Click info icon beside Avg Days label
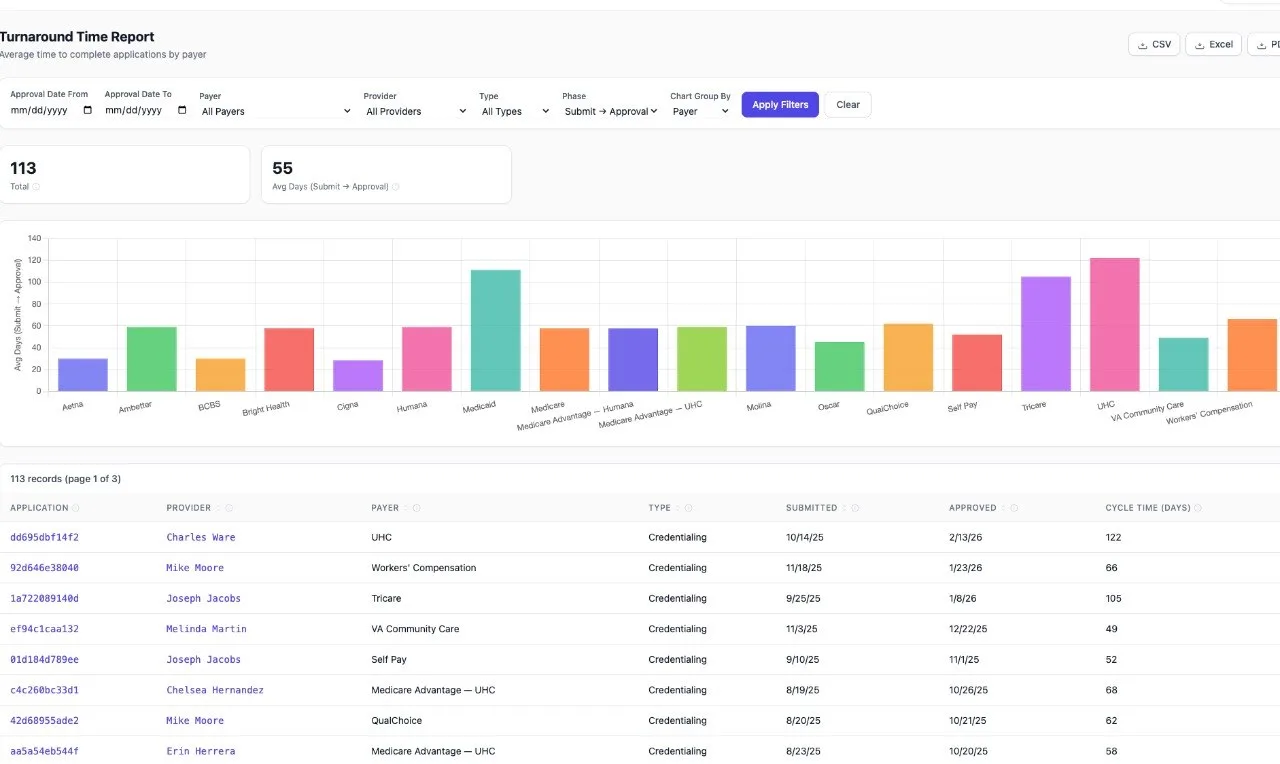Screen dimensions: 1280x764 (x=396, y=187)
